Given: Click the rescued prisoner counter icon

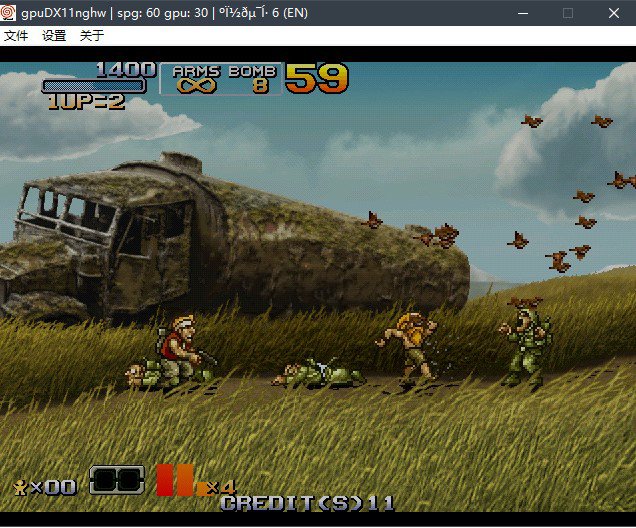Looking at the screenshot, I should pyautogui.click(x=20, y=487).
